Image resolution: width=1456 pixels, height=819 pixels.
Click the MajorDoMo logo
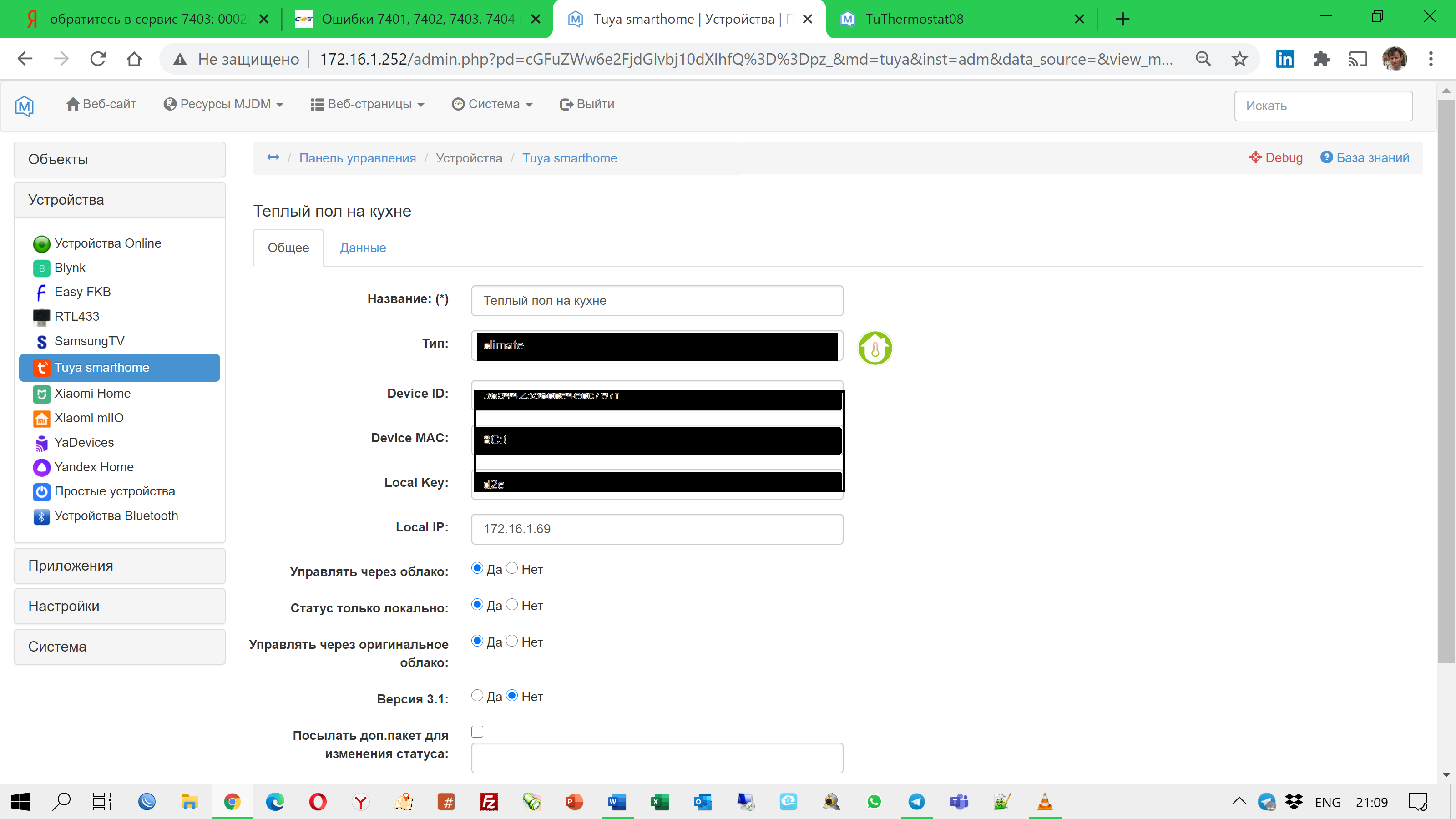25,105
